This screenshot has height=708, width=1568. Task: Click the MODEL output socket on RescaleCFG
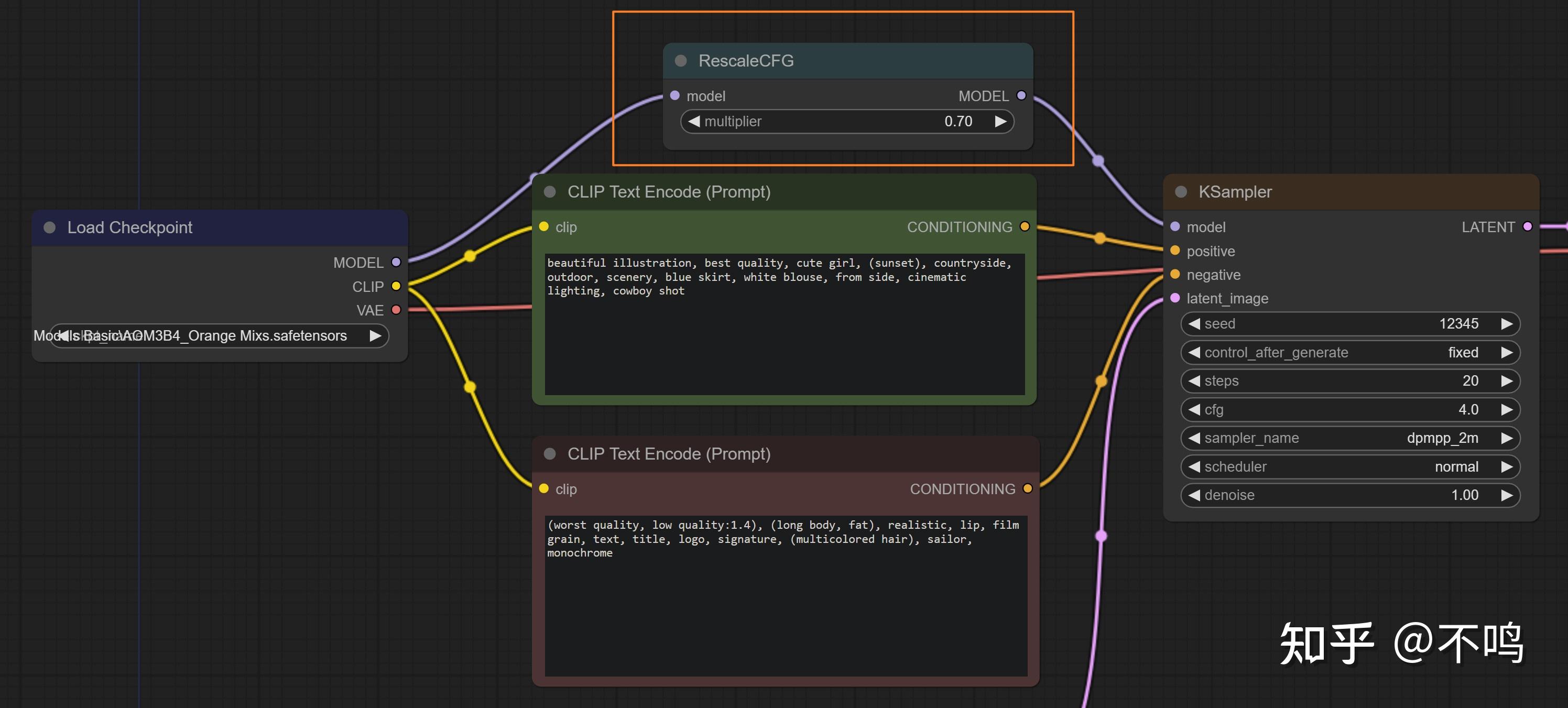1021,95
